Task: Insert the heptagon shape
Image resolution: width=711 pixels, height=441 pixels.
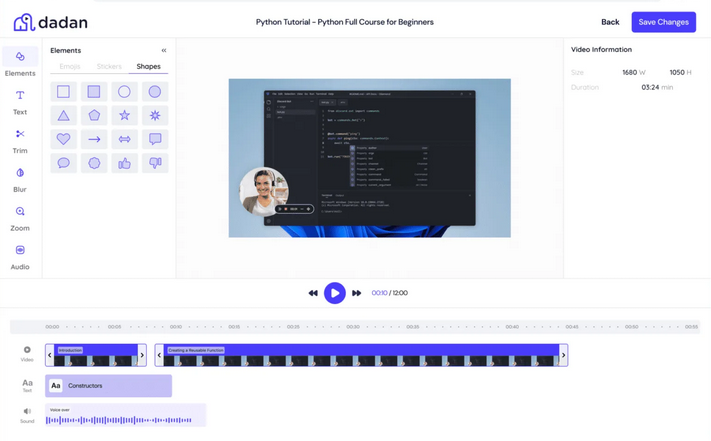Action: coord(94,163)
